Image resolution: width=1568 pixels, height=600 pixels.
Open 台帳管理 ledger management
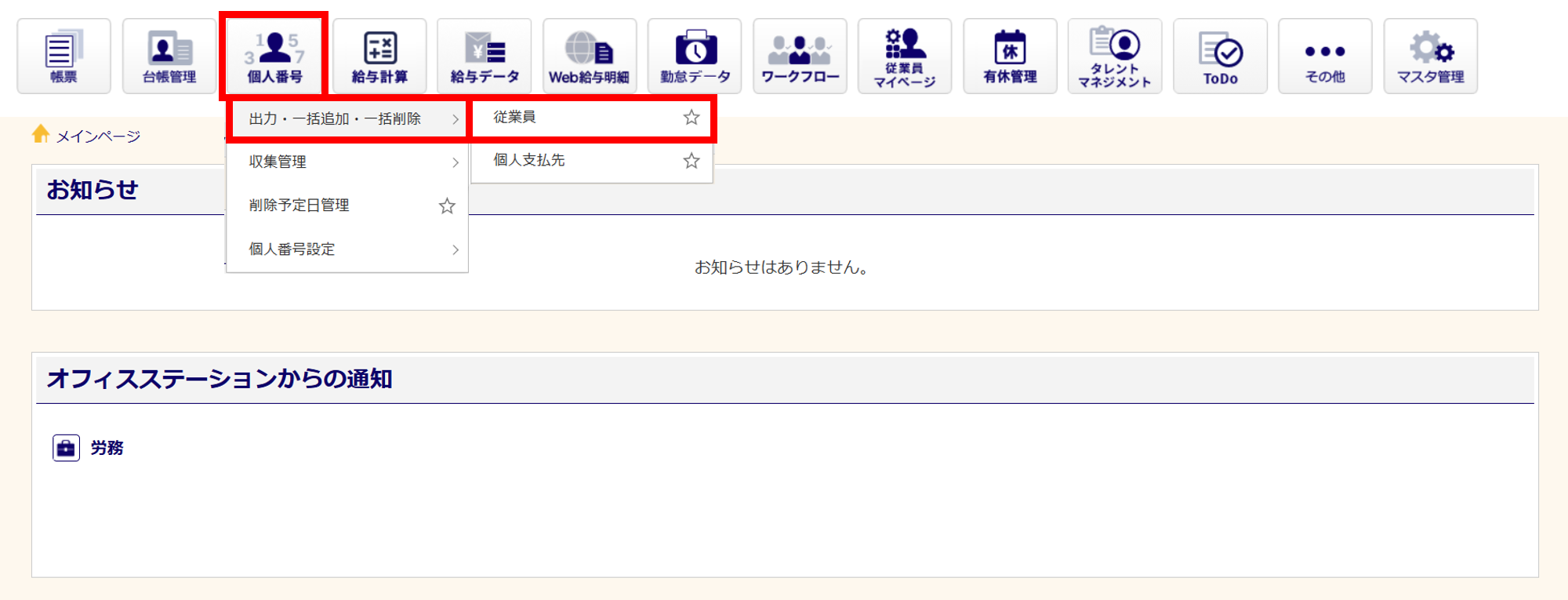[169, 56]
